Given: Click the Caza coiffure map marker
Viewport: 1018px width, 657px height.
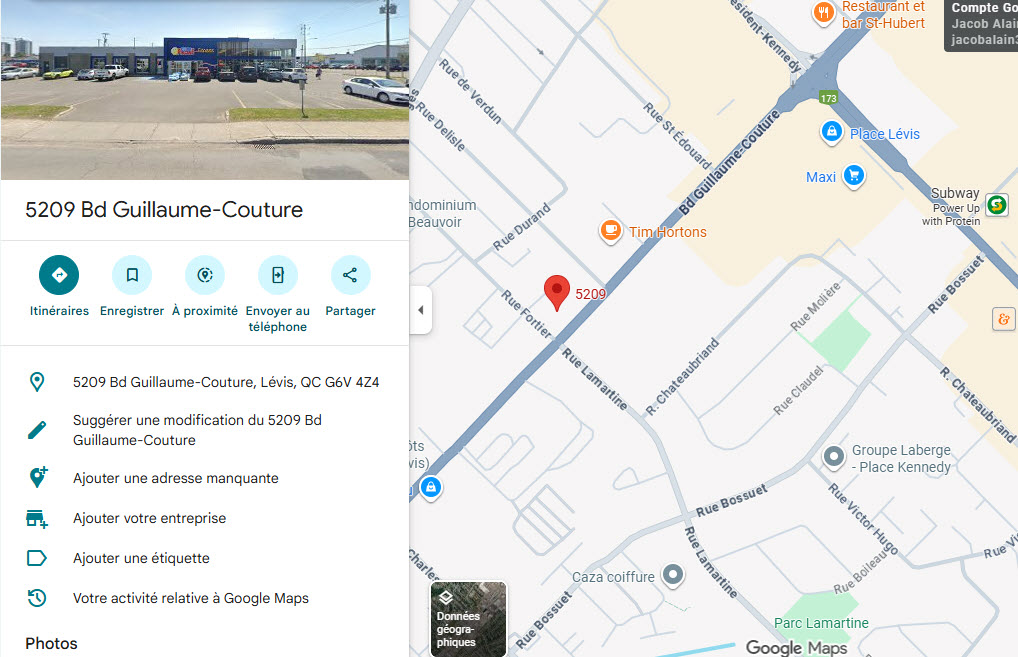Looking at the screenshot, I should click(674, 575).
